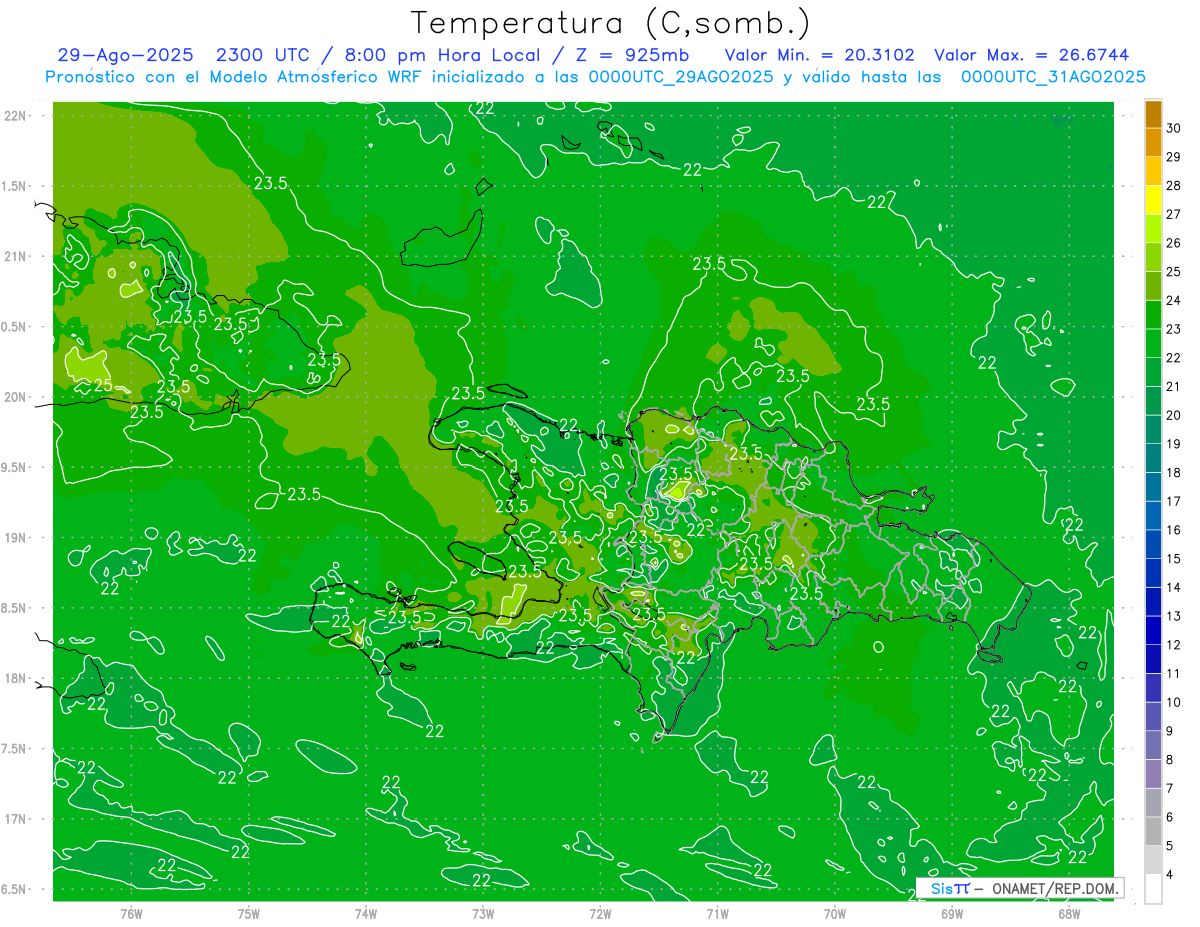Click the dark orange top swatch above 30
The width and height of the screenshot is (1200, 927).
(1153, 113)
